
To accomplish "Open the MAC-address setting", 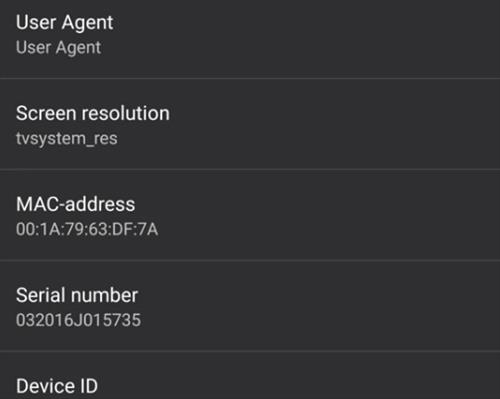I will pyautogui.click(x=250, y=215).
